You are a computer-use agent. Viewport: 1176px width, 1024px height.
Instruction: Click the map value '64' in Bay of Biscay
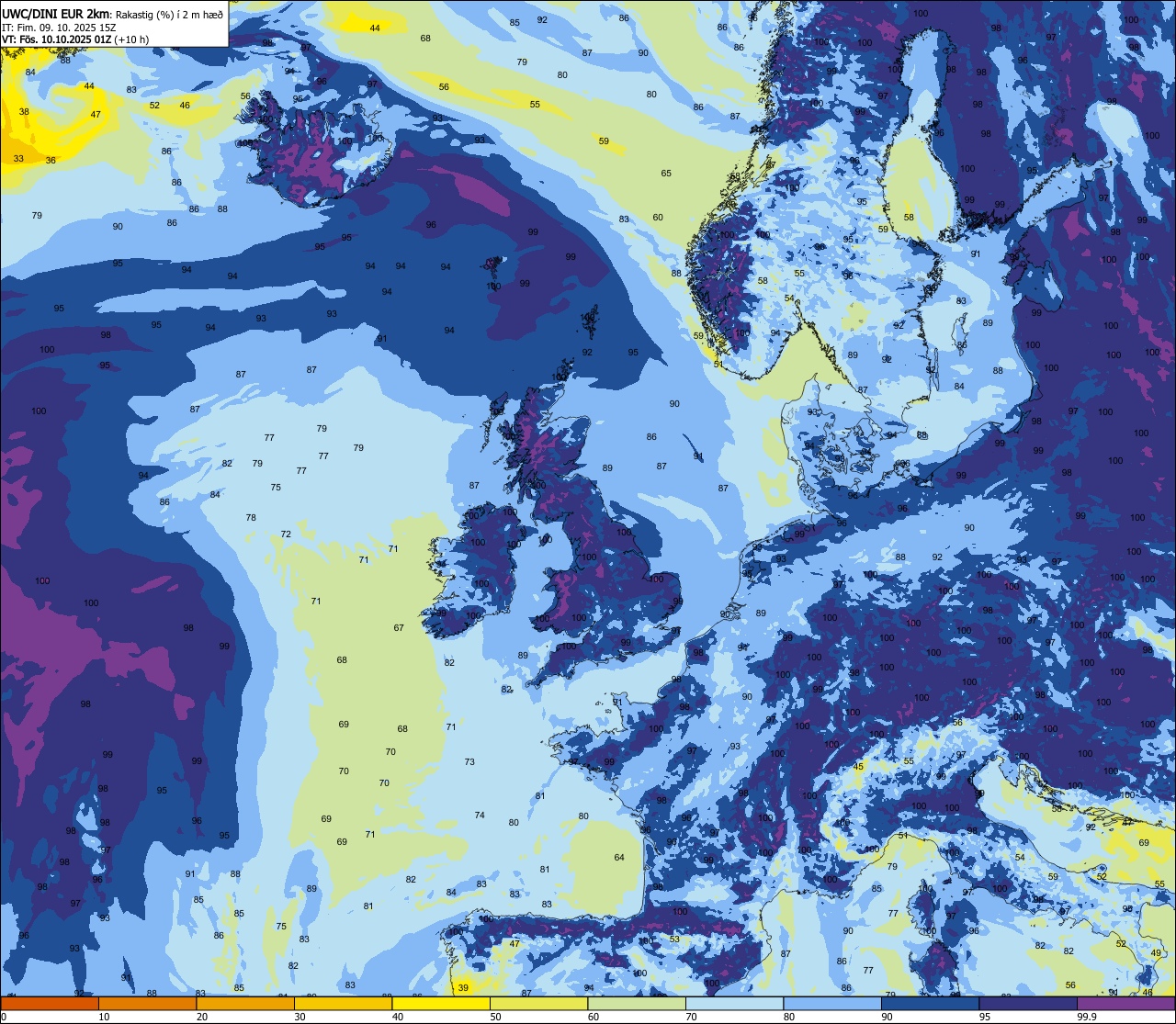[619, 858]
